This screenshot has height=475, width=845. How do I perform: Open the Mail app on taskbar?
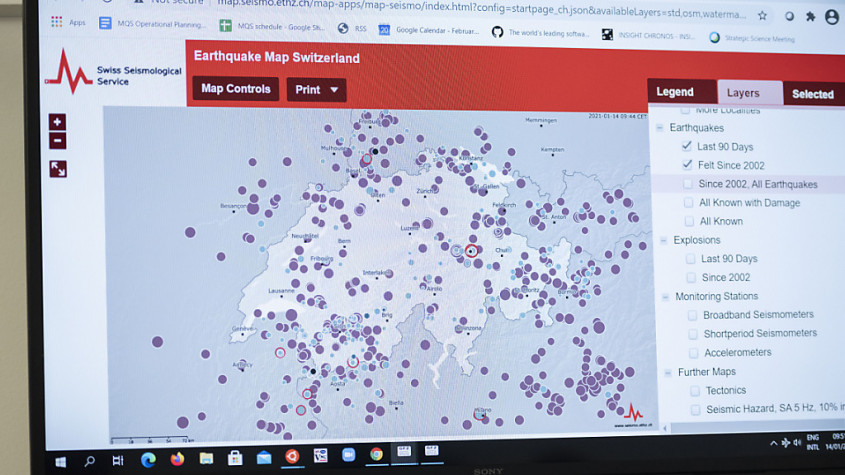click(264, 457)
